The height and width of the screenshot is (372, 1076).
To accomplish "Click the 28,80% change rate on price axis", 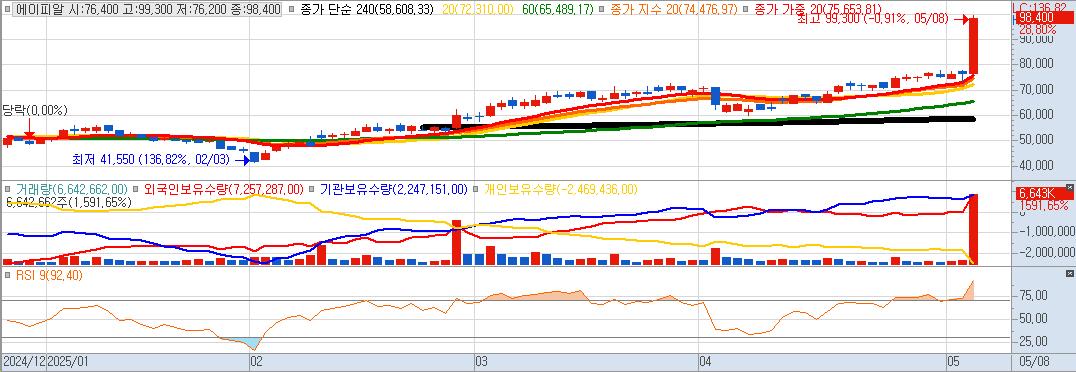I will coord(1038,30).
